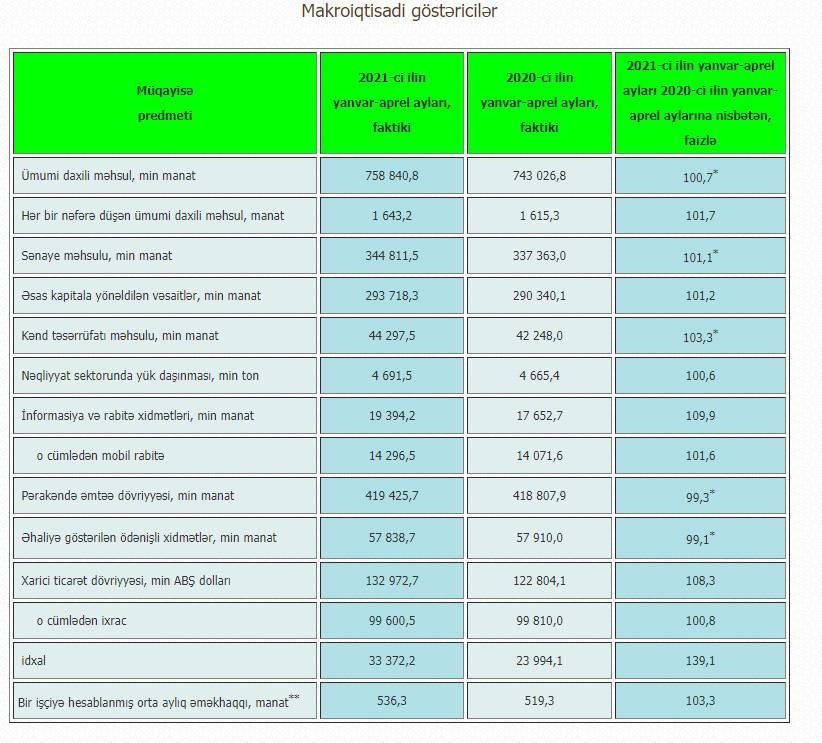Viewport: 822px width, 743px height.
Task: Select the 'Ümumi daxili məhsul, min manat' row label
Action: click(108, 176)
